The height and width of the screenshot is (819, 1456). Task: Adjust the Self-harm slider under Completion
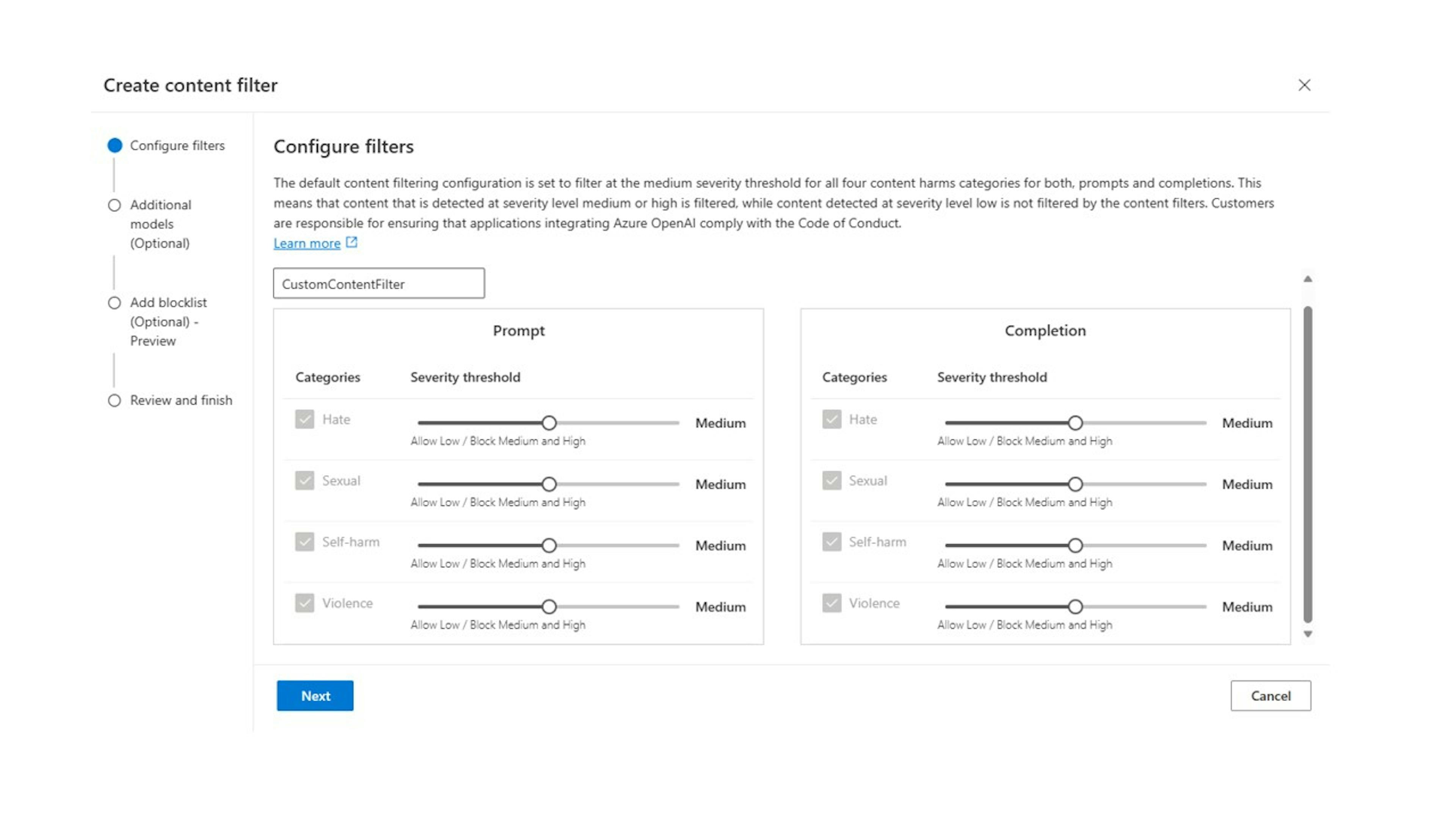(1075, 546)
